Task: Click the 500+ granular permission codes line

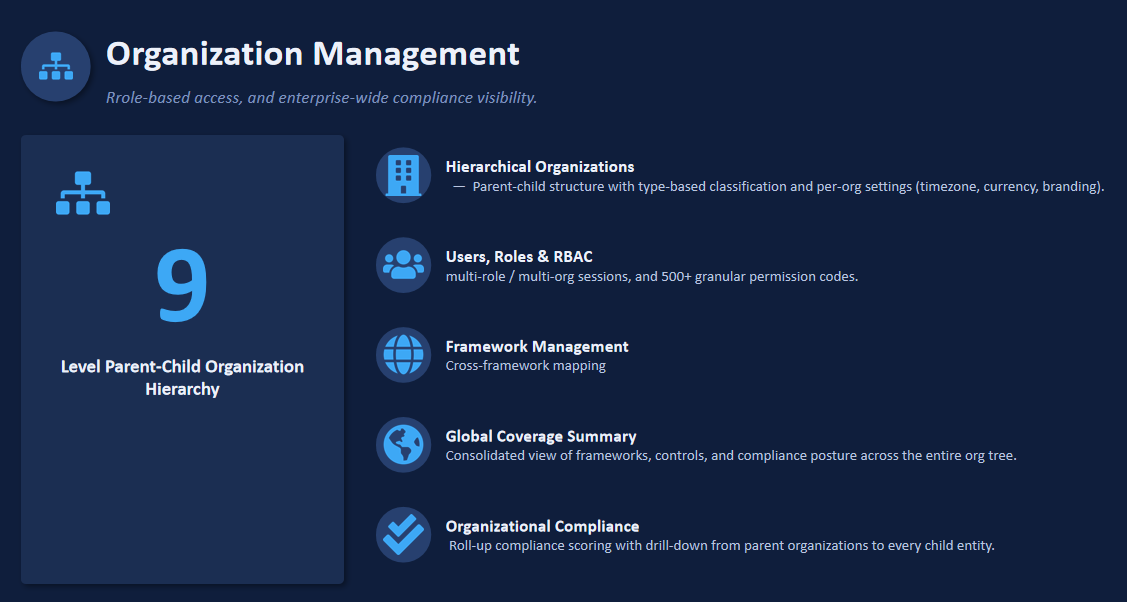Action: point(652,277)
